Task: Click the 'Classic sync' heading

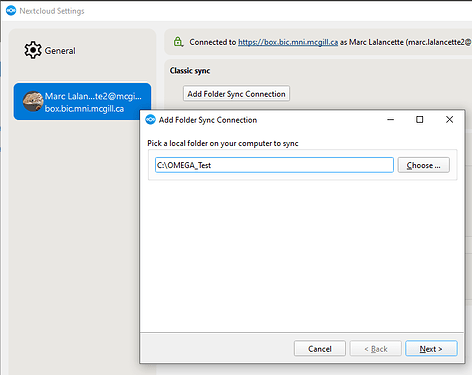Action: pyautogui.click(x=190, y=71)
